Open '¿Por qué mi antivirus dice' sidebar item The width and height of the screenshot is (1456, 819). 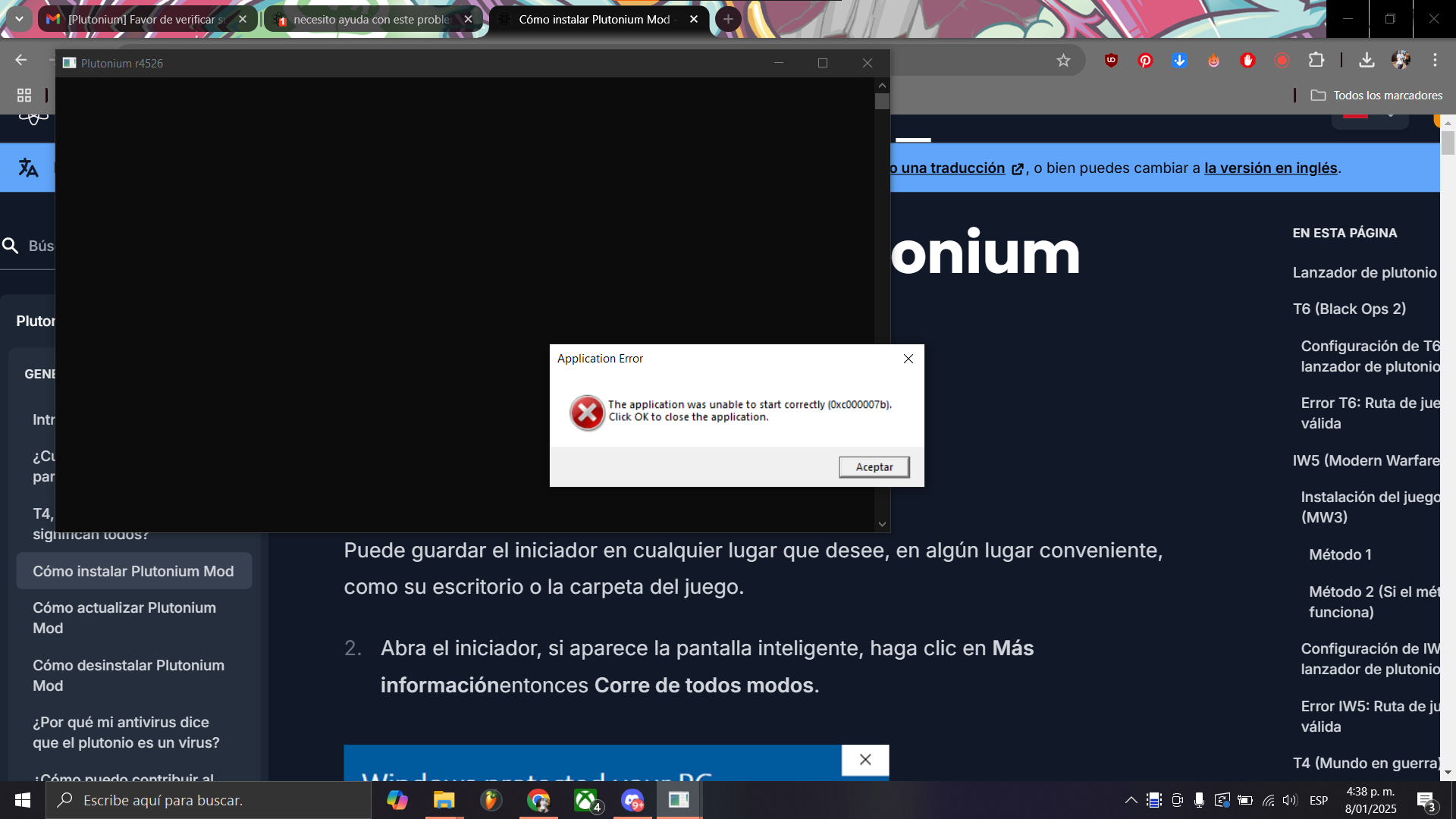[126, 733]
